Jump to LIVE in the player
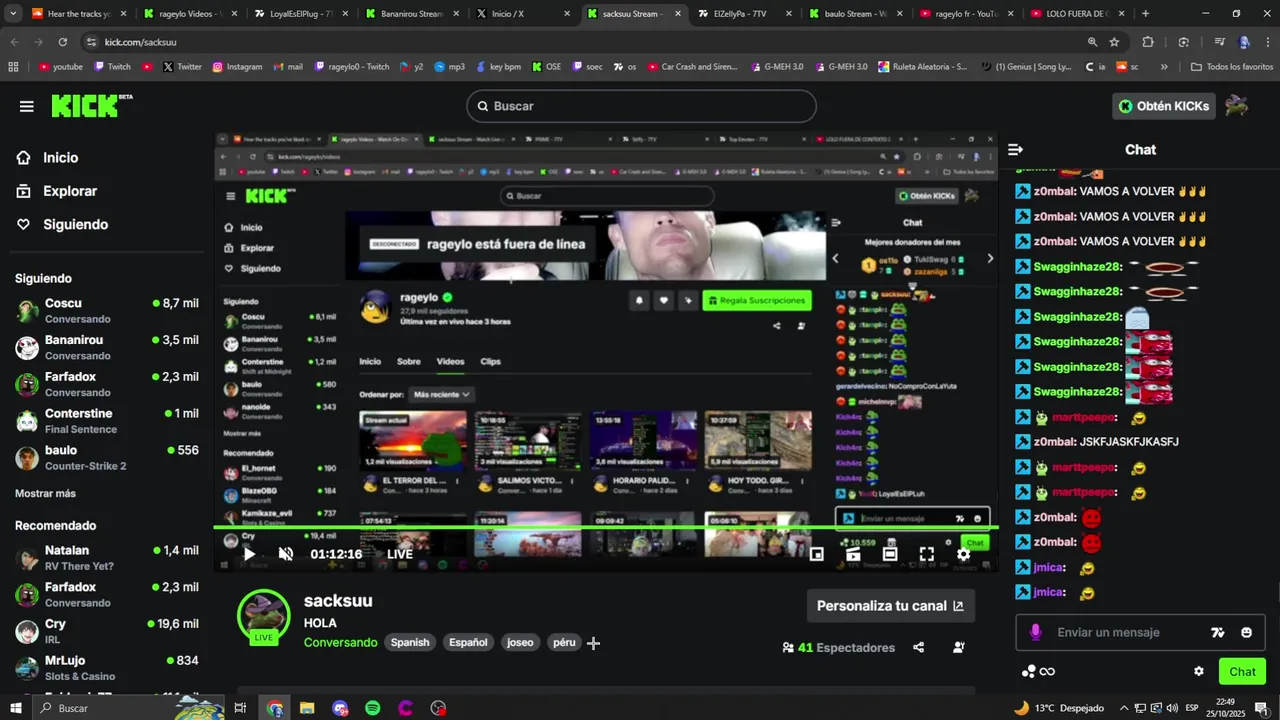The image size is (1280, 720). point(400,554)
